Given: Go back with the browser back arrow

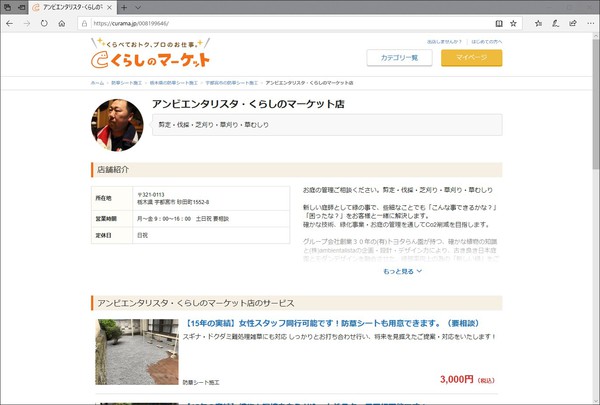Looking at the screenshot, I should click(x=10, y=23).
